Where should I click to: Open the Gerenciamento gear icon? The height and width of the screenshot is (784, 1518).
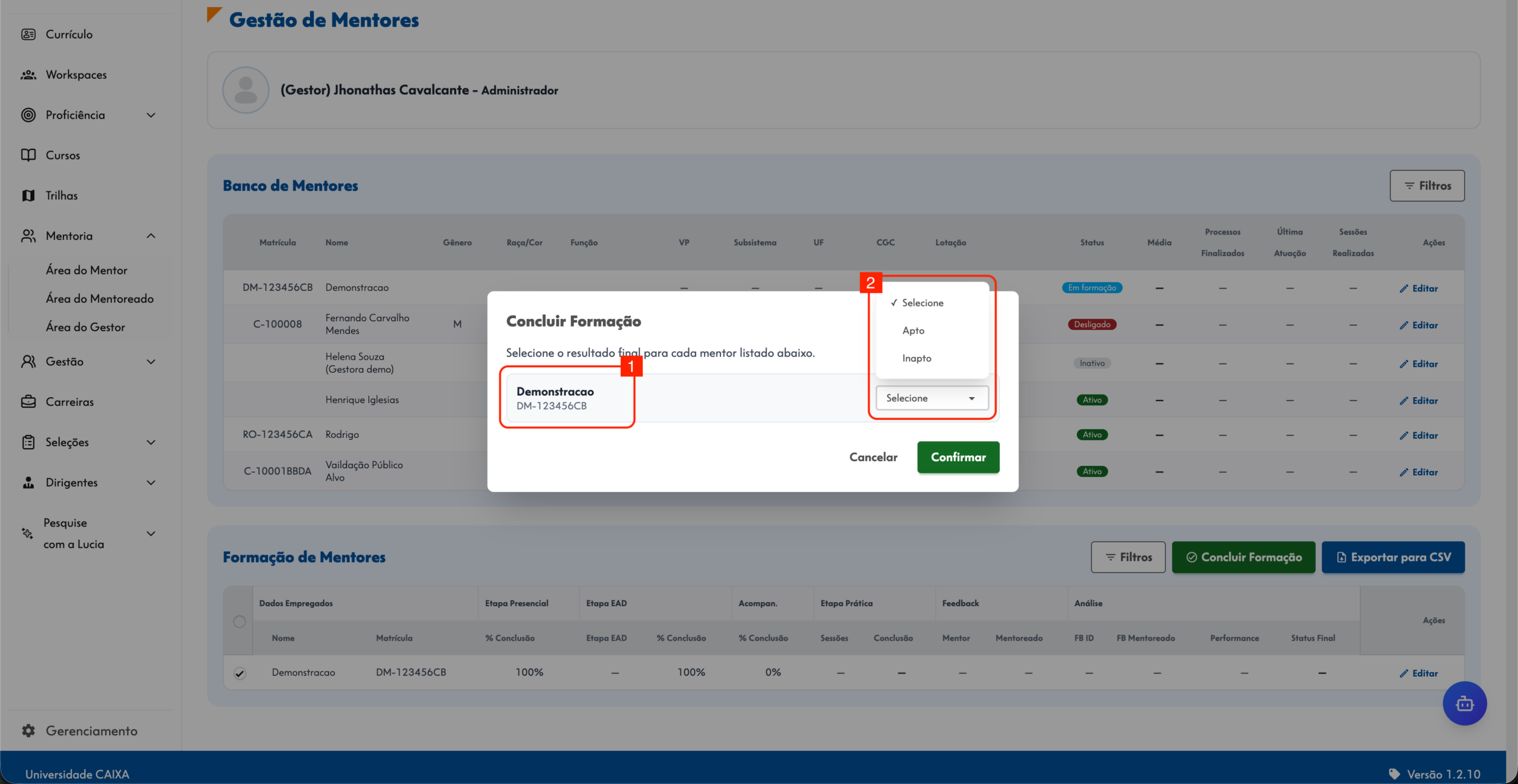point(28,731)
